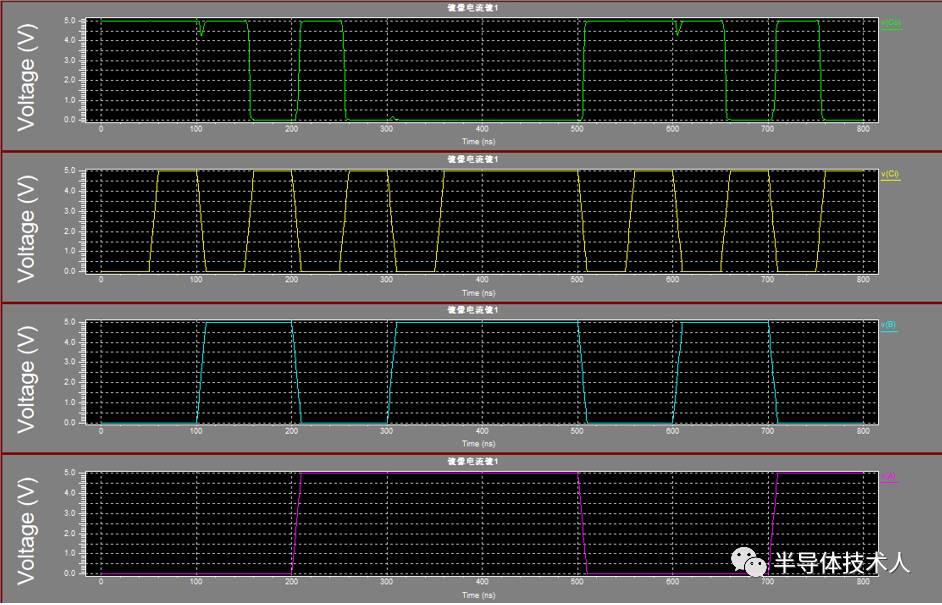Select the v(Co) legend label

[891, 23]
